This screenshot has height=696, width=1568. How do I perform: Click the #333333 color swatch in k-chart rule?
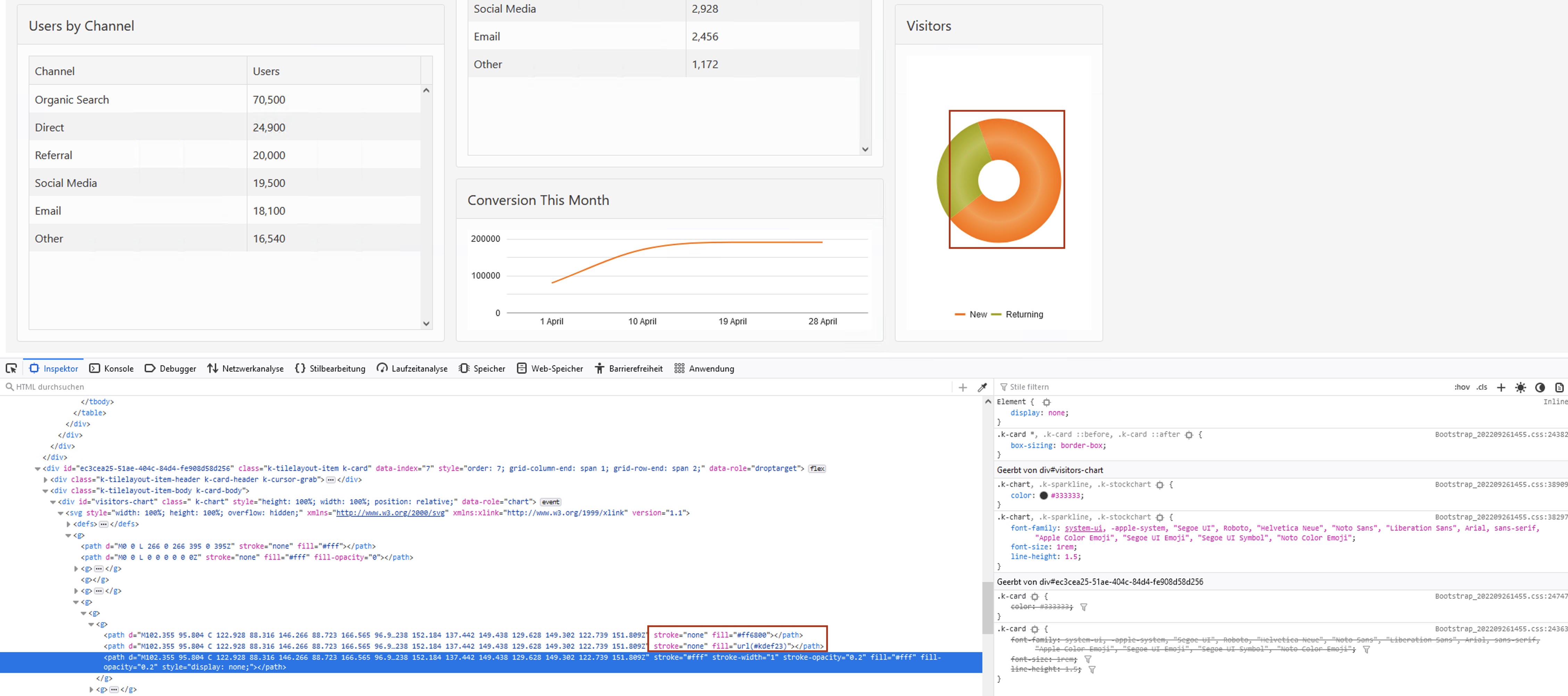[1043, 495]
